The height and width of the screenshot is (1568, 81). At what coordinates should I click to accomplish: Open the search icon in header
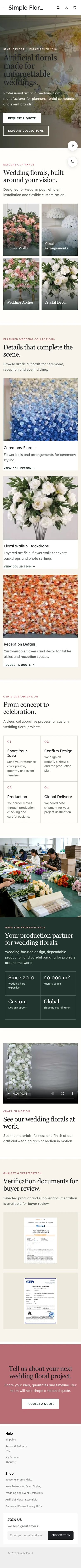pos(58,8)
